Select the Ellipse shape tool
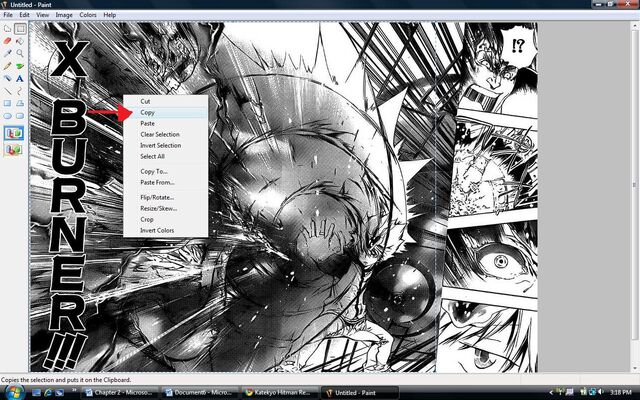This screenshot has height=400, width=640. (x=7, y=116)
